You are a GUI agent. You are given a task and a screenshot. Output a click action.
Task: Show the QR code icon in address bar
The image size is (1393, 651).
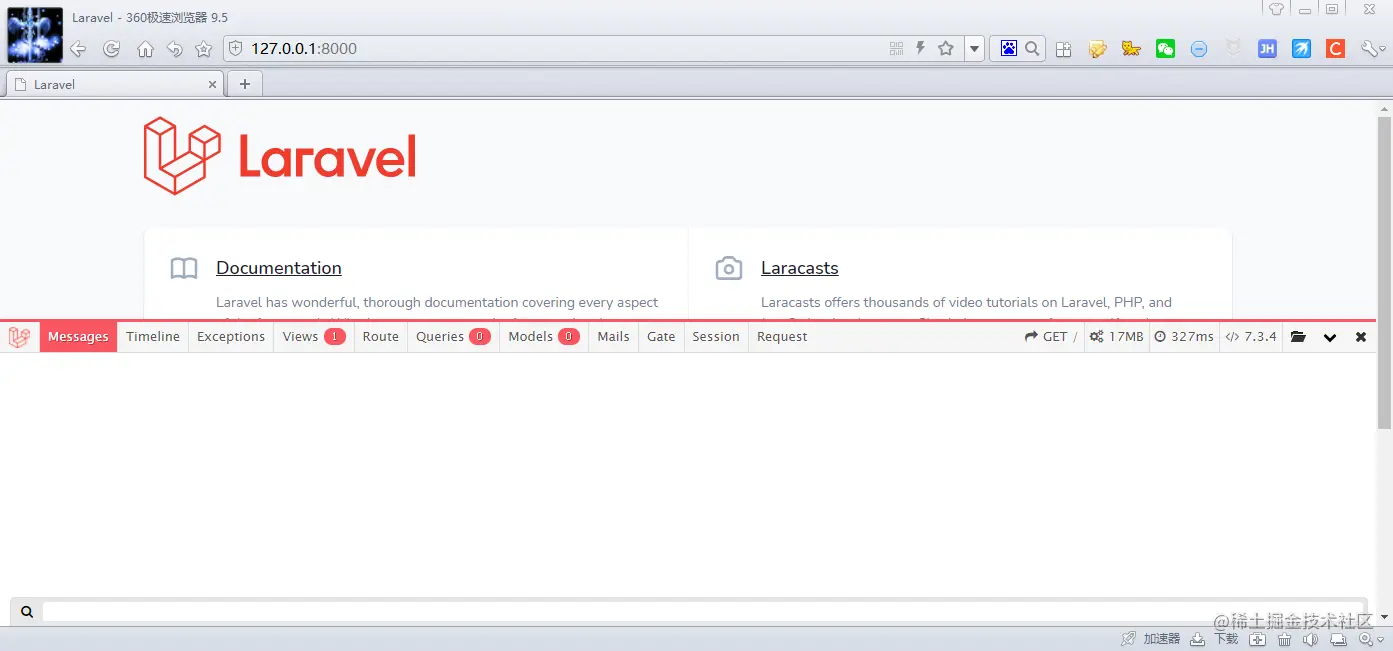pyautogui.click(x=896, y=48)
